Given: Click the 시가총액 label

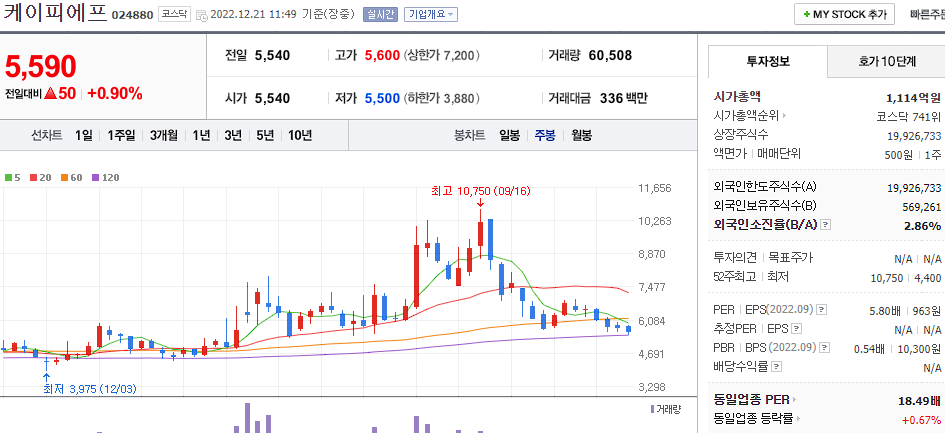Looking at the screenshot, I should click(x=738, y=96).
